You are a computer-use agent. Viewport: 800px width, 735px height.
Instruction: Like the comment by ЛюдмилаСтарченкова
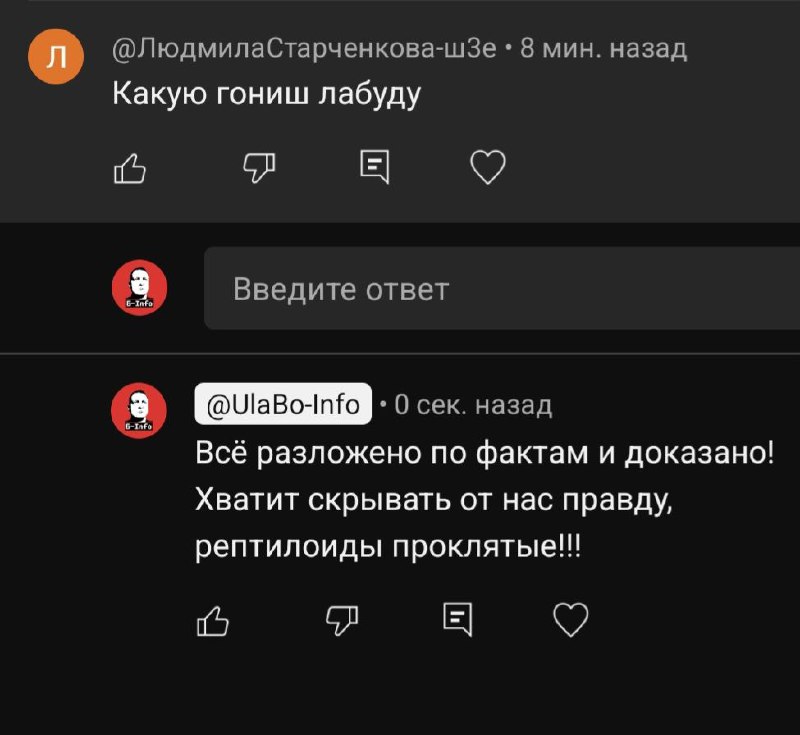pos(130,168)
